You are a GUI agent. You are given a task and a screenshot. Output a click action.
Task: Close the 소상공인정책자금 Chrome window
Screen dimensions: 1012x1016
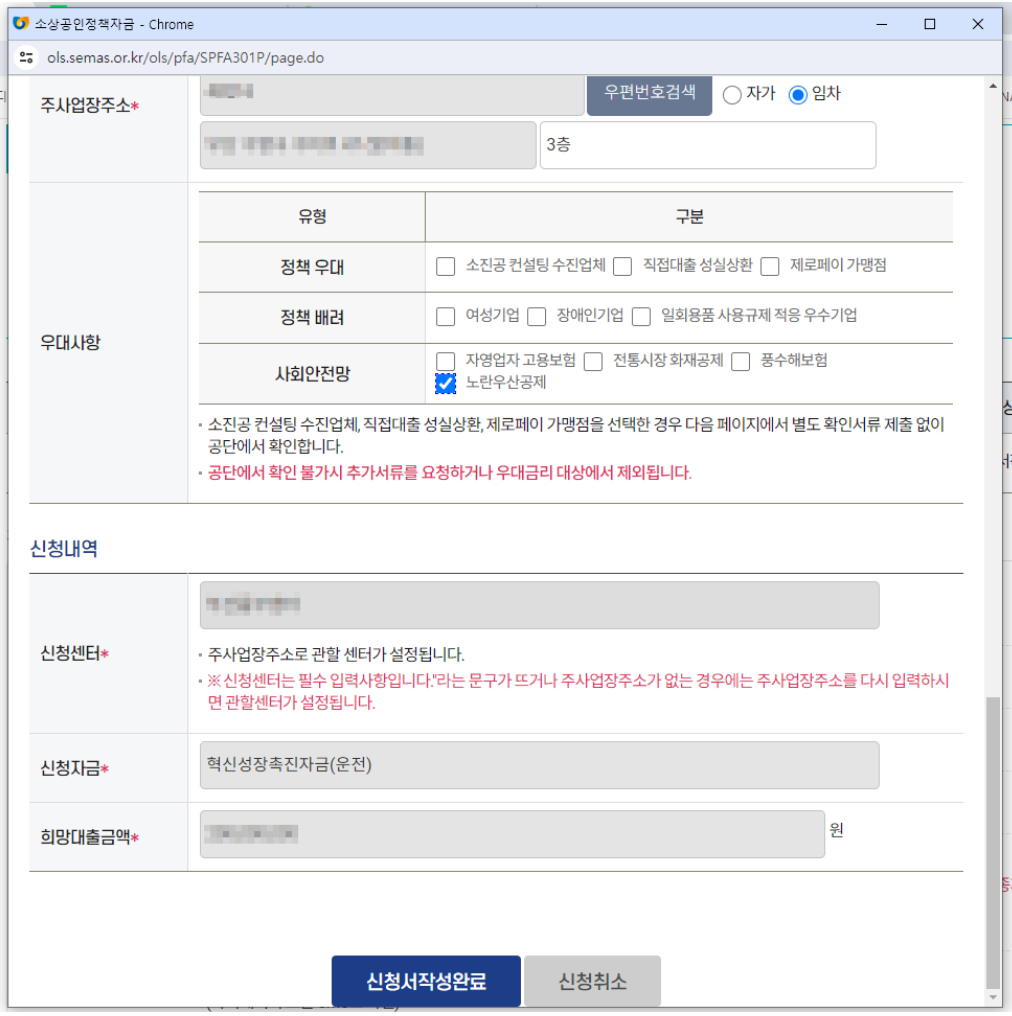(x=978, y=24)
